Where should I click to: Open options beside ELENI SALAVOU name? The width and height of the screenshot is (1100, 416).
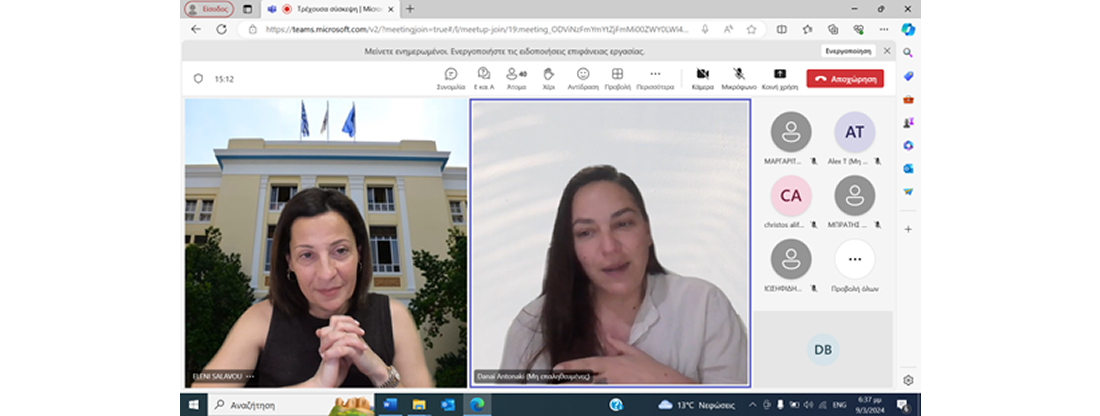click(250, 377)
